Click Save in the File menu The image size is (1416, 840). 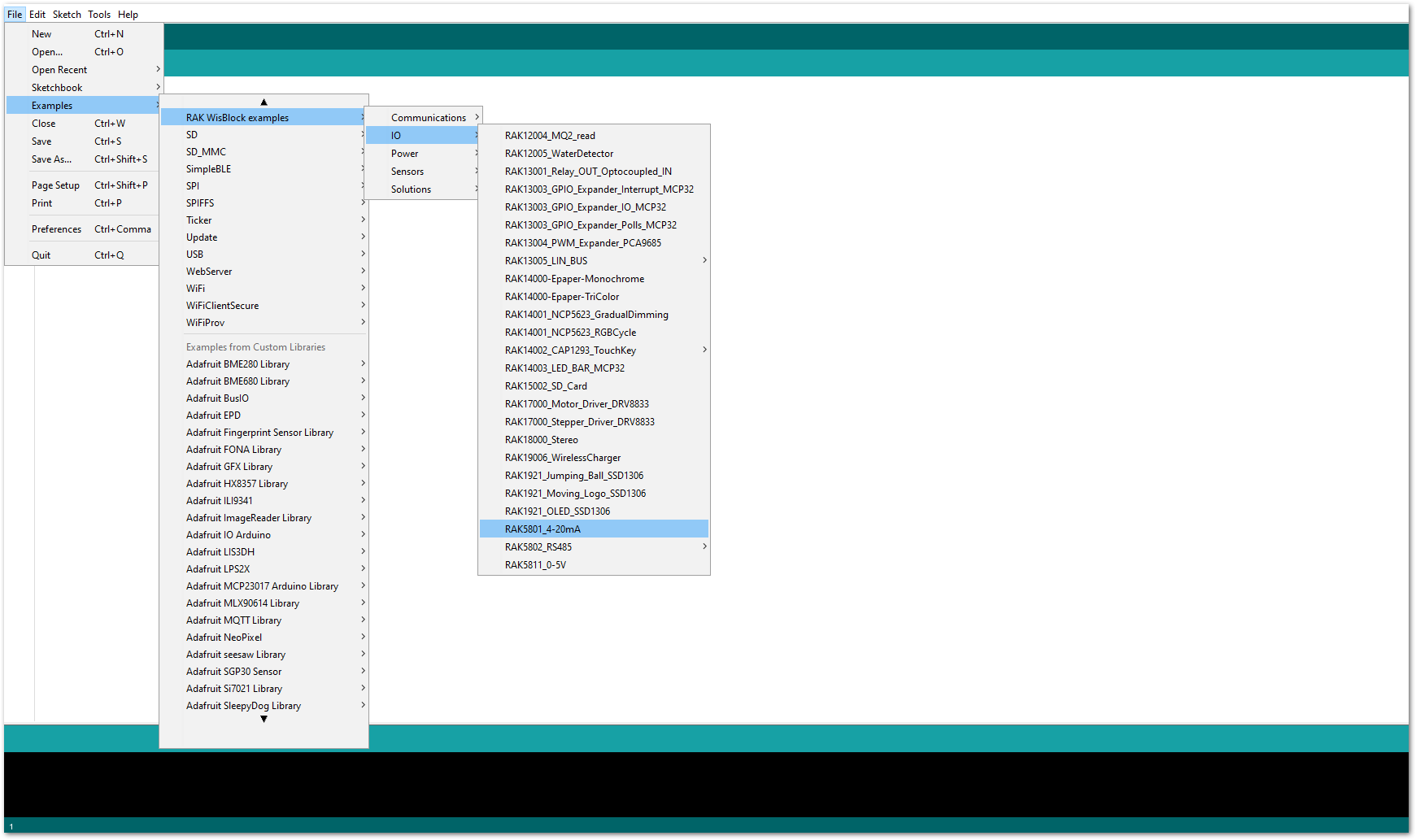pos(84,141)
